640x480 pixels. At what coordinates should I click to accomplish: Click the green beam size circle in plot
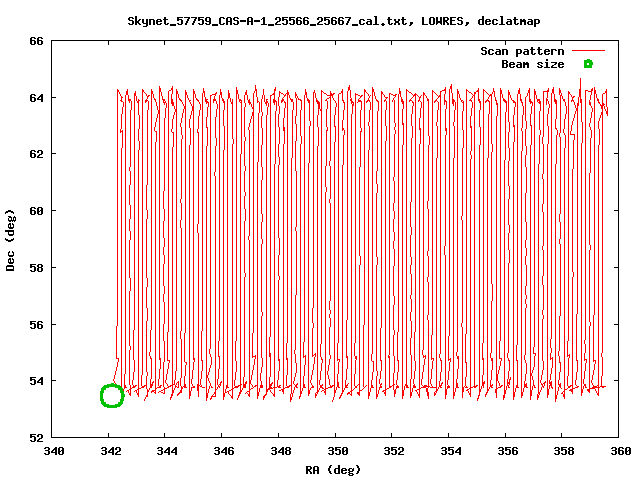[112, 396]
